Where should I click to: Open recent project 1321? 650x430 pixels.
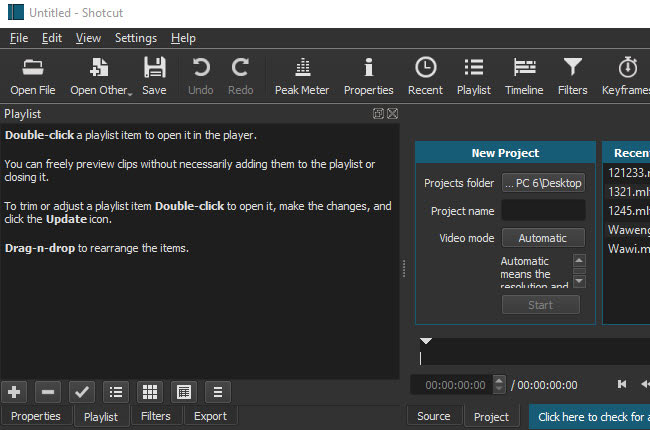626,192
